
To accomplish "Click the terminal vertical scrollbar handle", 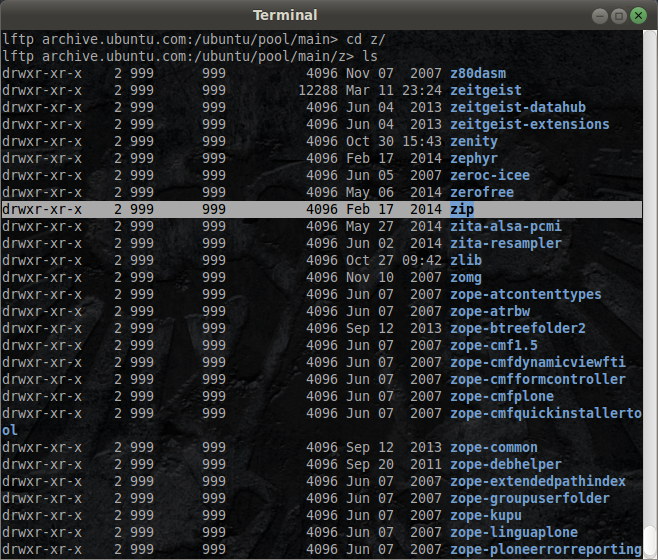I will click(650, 542).
